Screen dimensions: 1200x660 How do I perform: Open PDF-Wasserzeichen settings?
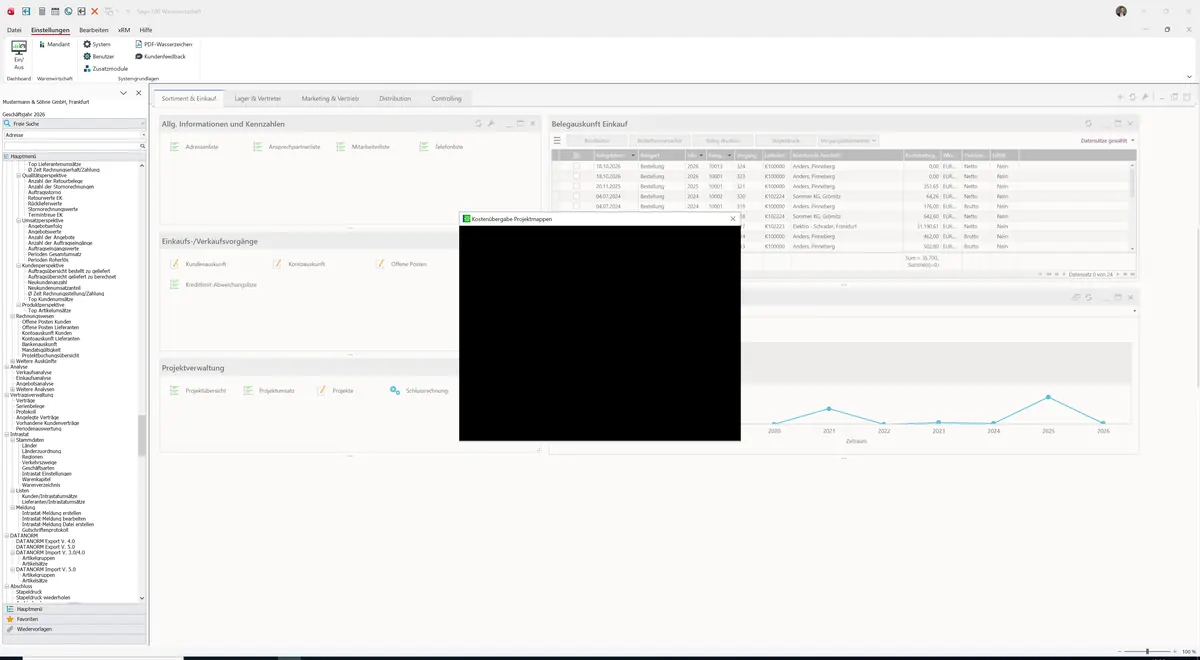[163, 44]
